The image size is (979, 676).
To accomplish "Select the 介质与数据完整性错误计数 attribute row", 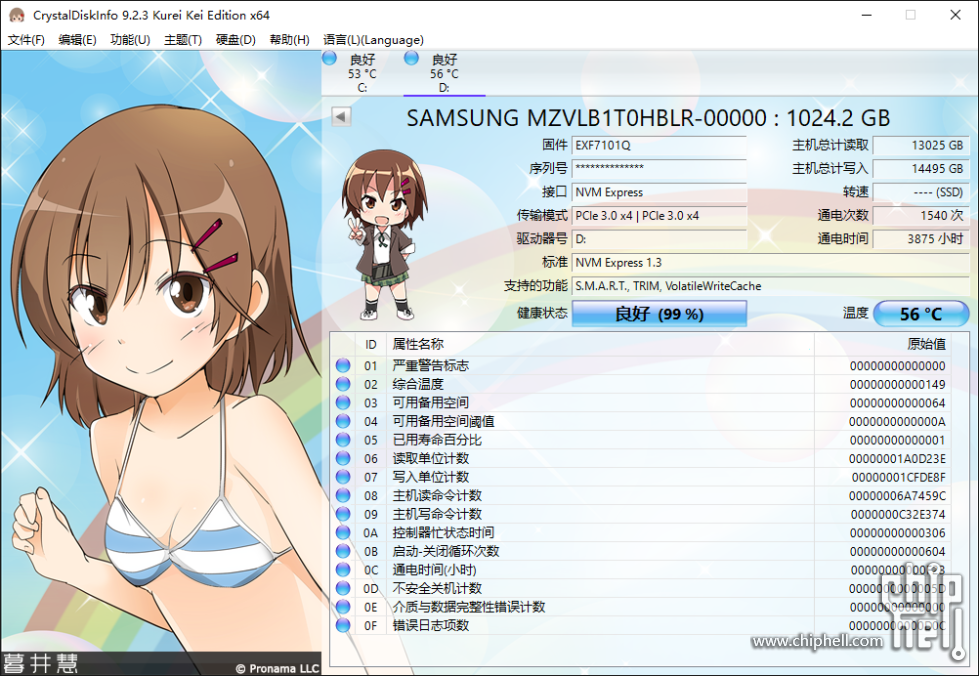I will (x=641, y=607).
